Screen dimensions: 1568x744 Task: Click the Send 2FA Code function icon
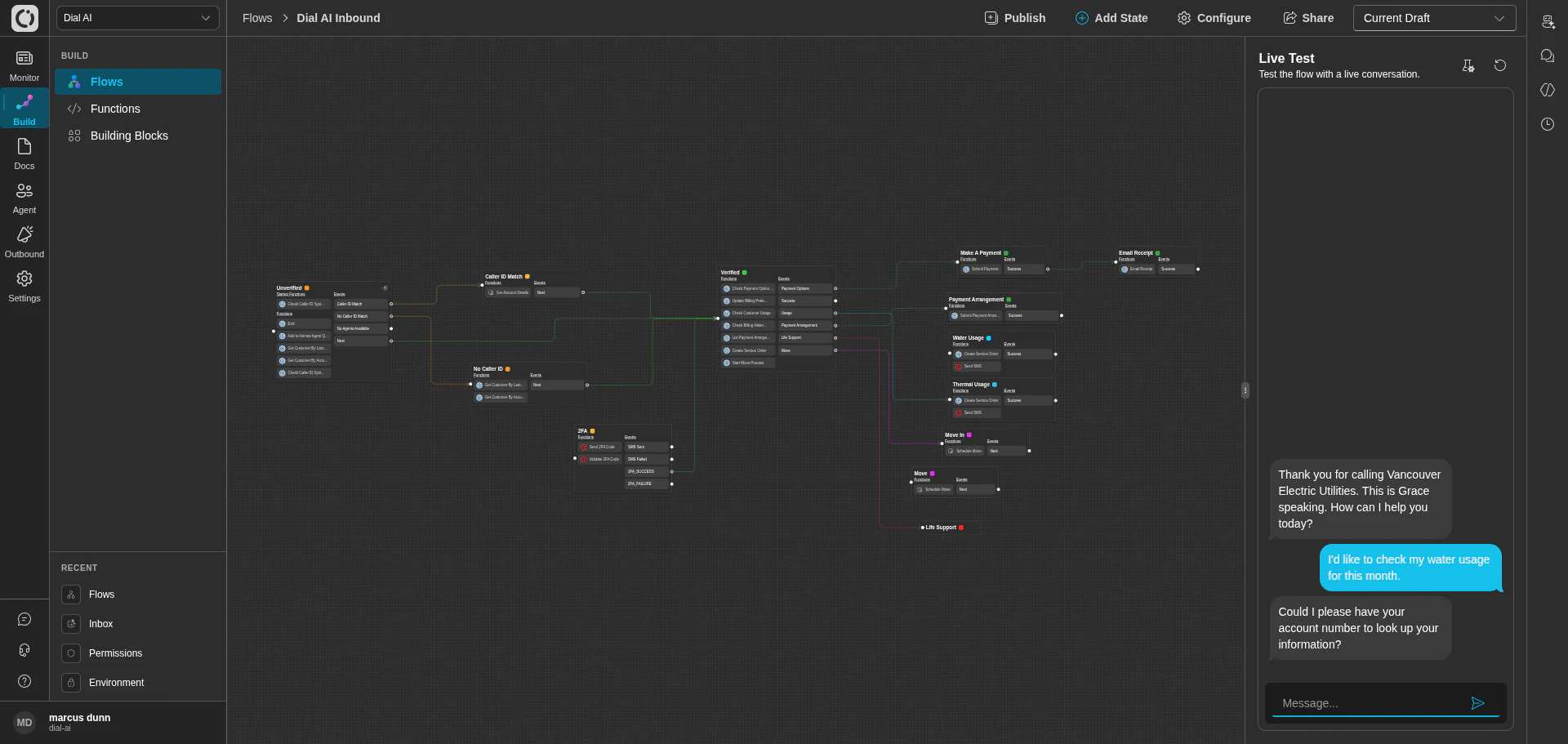[584, 447]
